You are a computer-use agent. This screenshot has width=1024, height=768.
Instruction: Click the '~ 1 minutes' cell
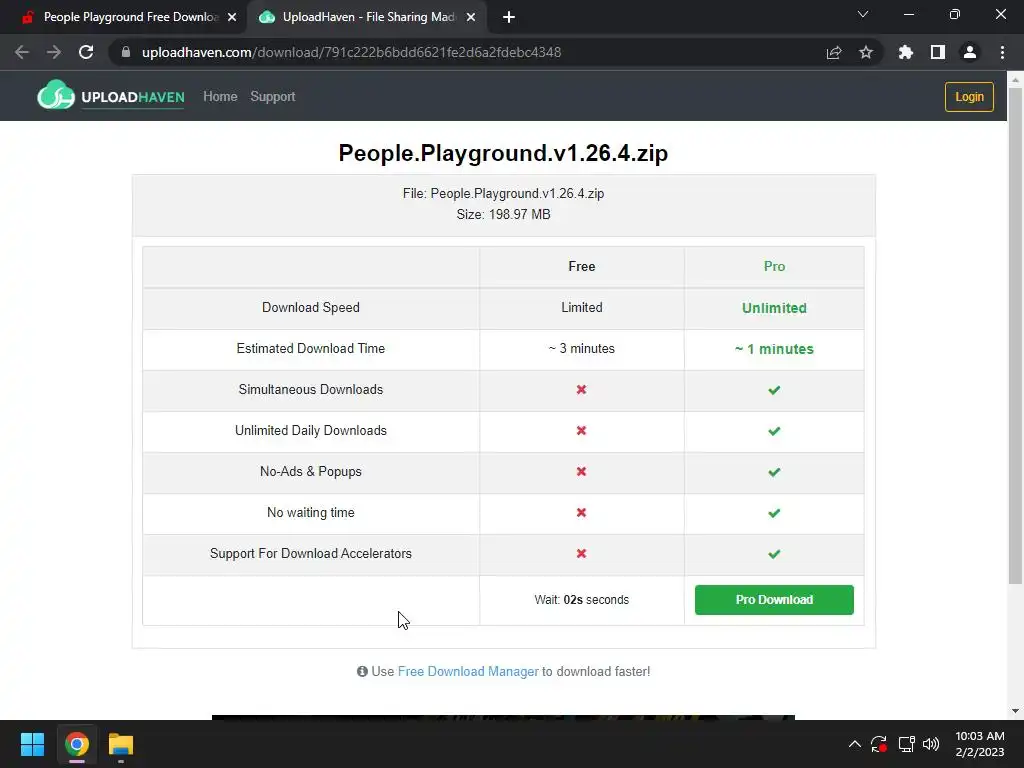774,349
